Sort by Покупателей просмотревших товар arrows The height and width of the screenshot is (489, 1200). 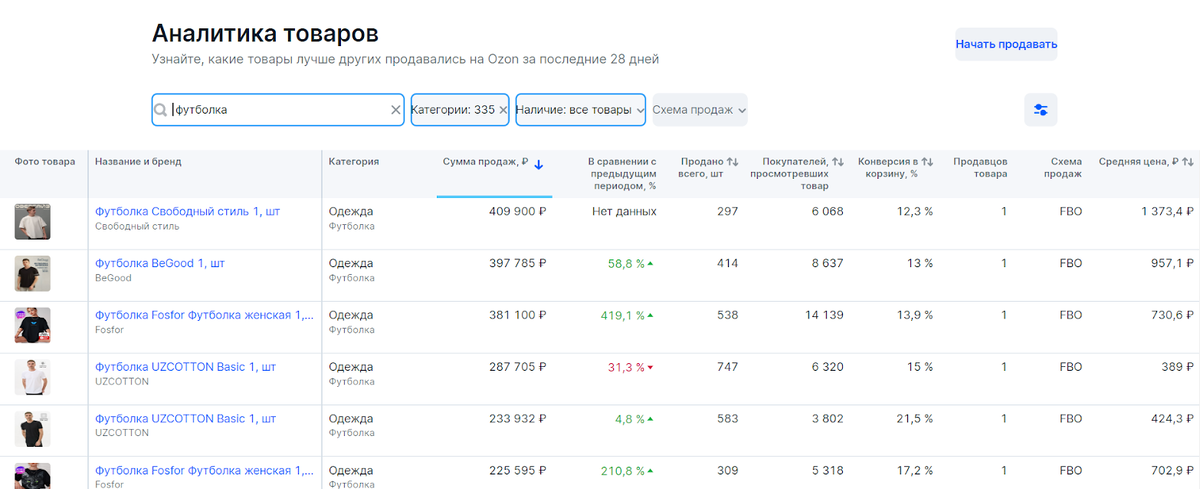tap(838, 161)
